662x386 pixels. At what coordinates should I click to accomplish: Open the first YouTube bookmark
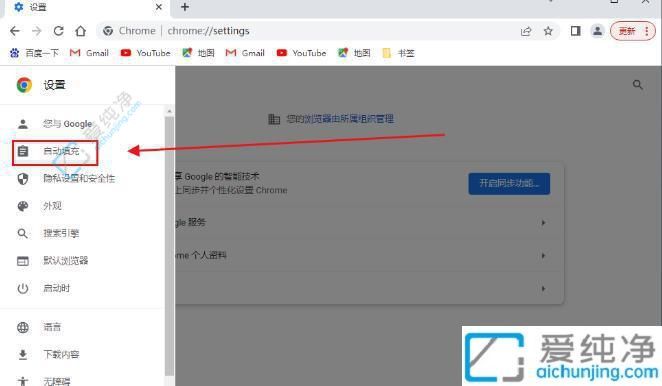click(x=145, y=53)
